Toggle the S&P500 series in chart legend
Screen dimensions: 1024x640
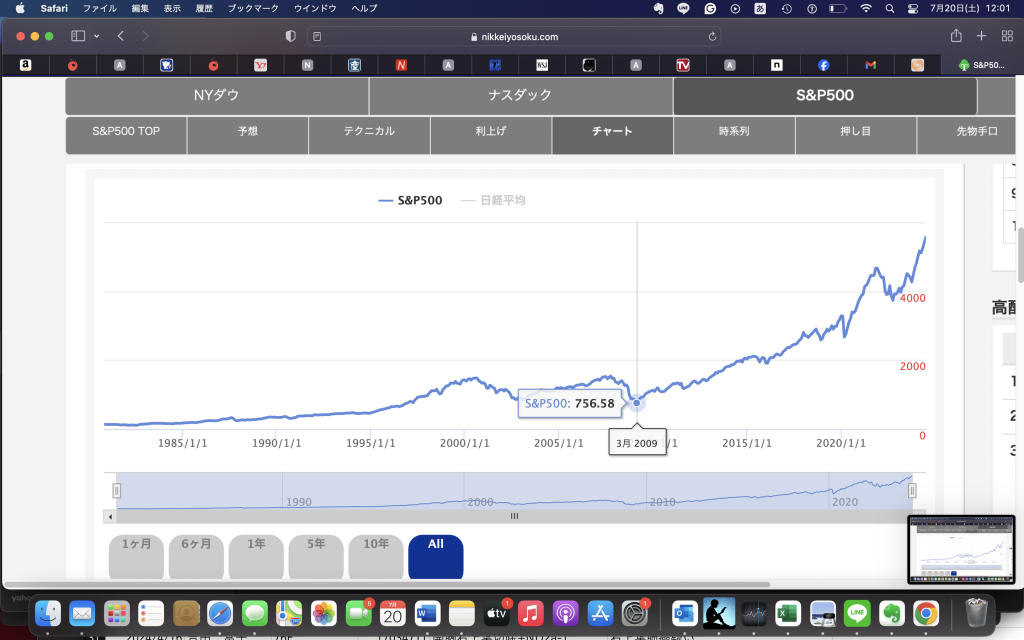(410, 200)
